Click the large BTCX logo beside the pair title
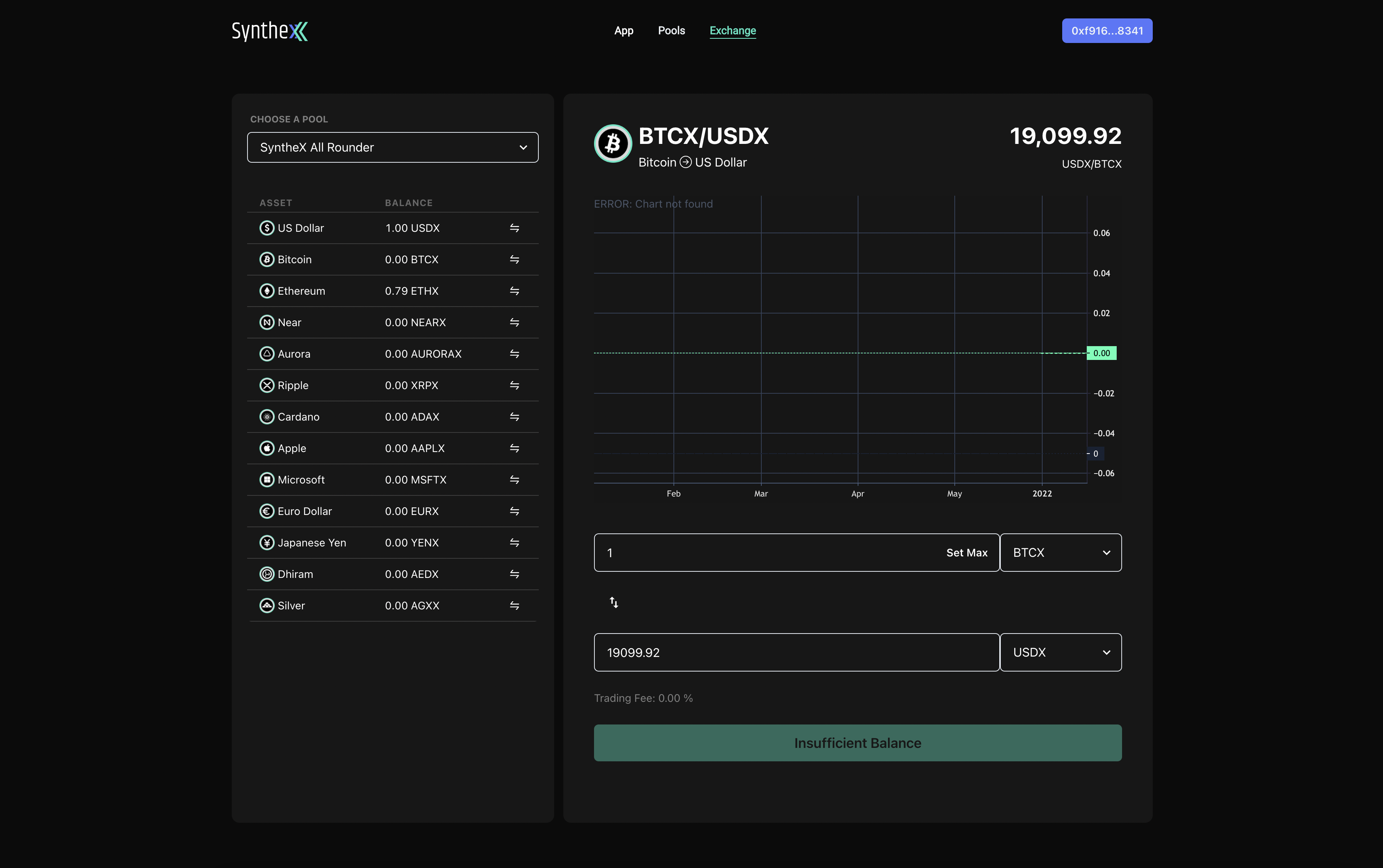Viewport: 1383px width, 868px height. click(612, 144)
